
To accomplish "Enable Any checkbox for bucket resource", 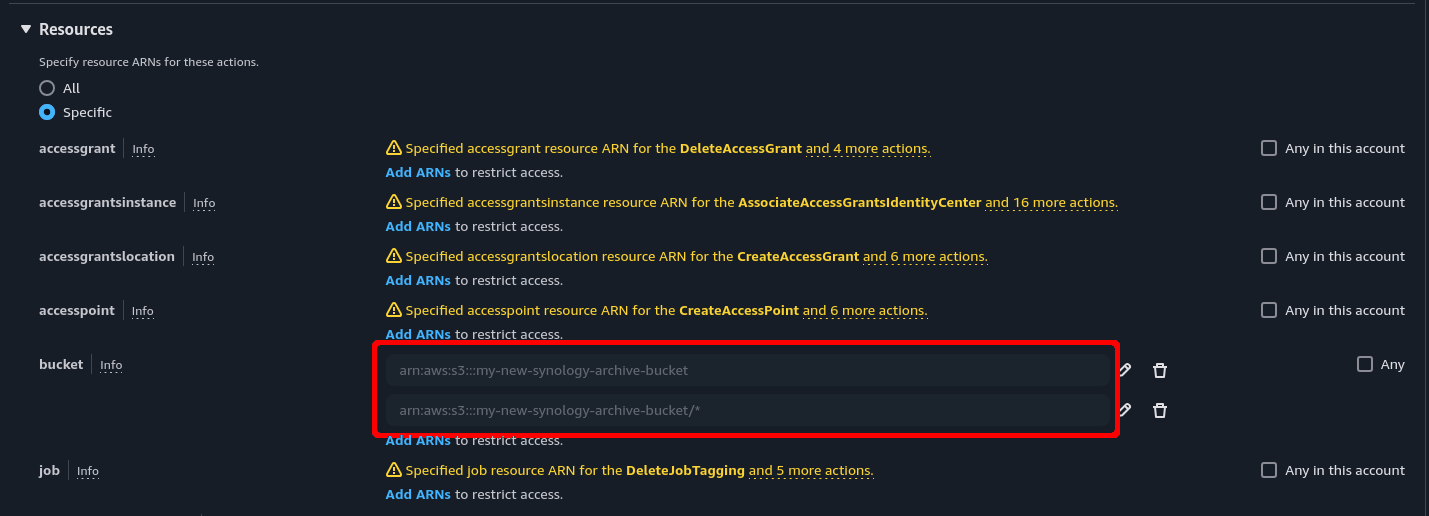I will coord(1365,364).
